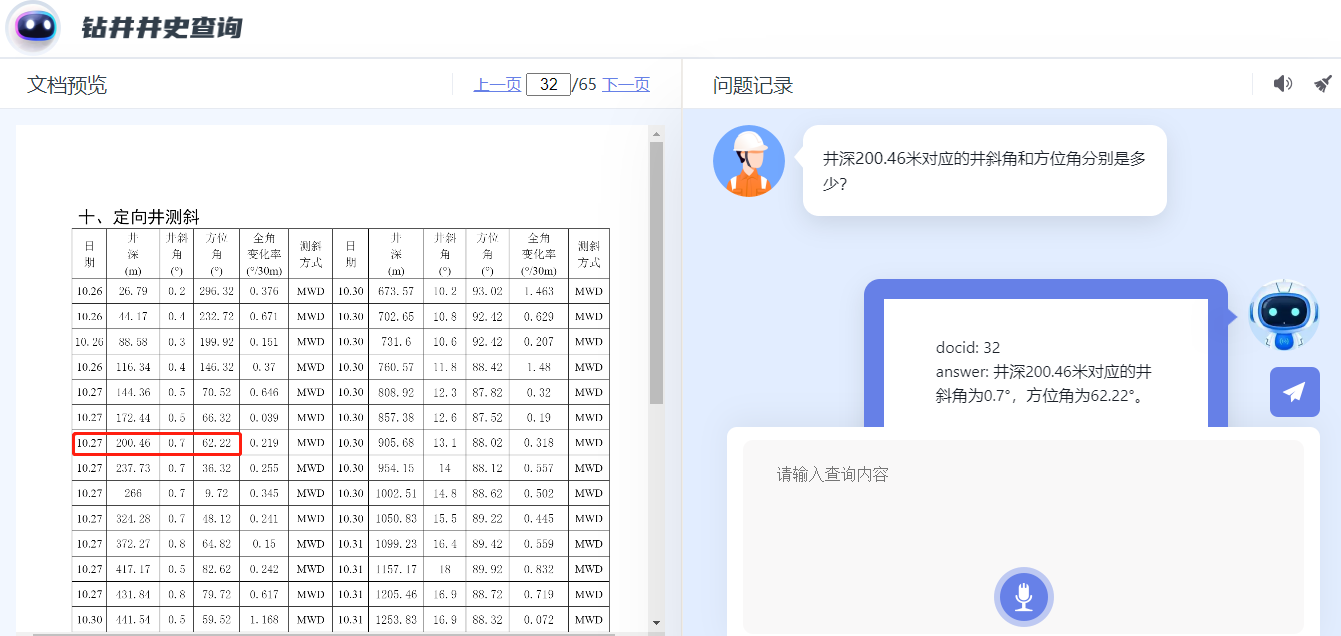Mute the voice playback speaker icon
The width and height of the screenshot is (1341, 636).
[x=1283, y=83]
